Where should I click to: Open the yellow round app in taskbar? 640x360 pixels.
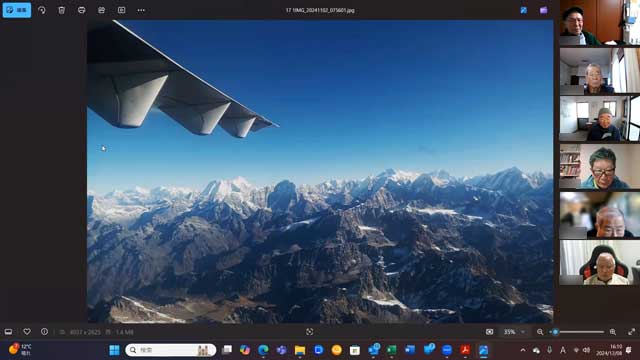(337, 350)
